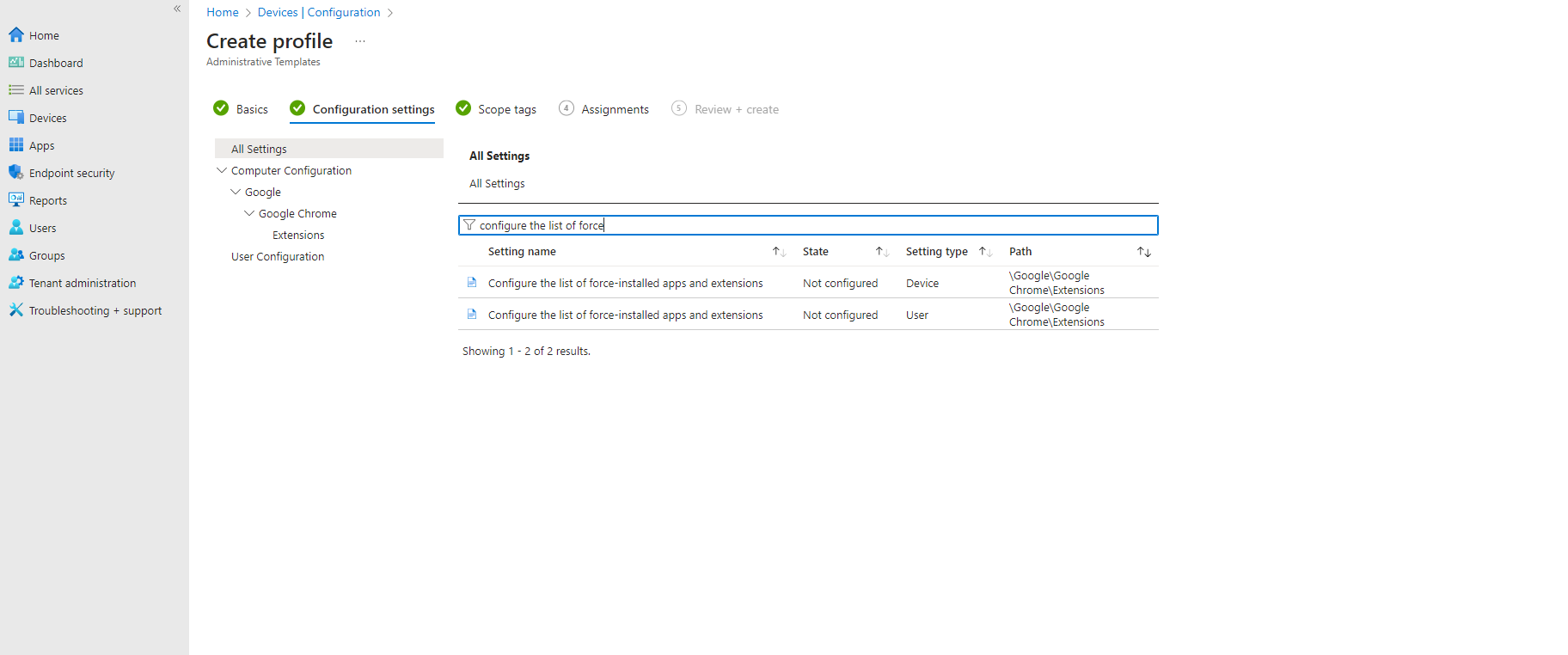Click Not configured state in Device row
The height and width of the screenshot is (655, 1568).
(x=841, y=283)
